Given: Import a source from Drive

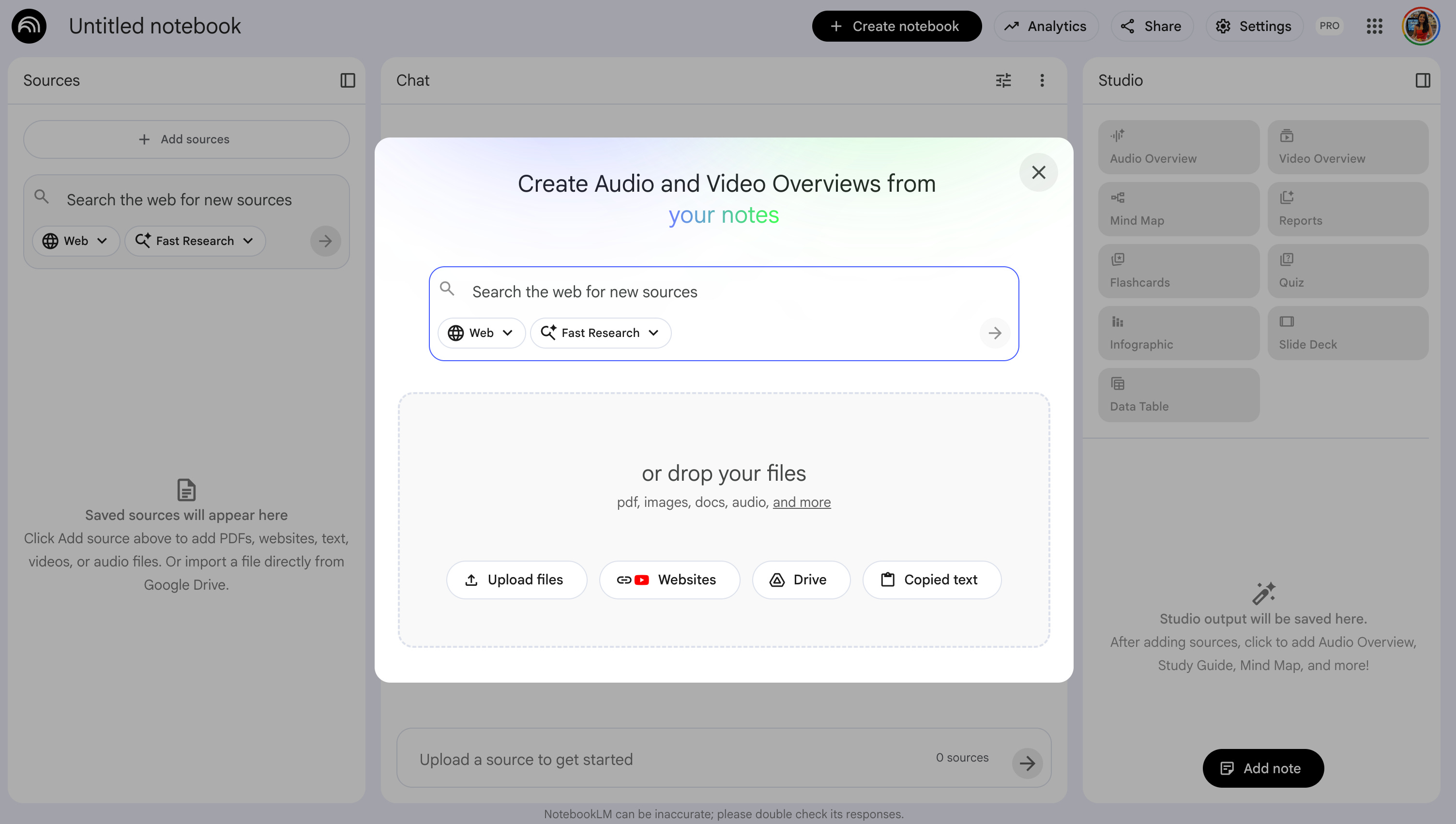Looking at the screenshot, I should tap(801, 580).
